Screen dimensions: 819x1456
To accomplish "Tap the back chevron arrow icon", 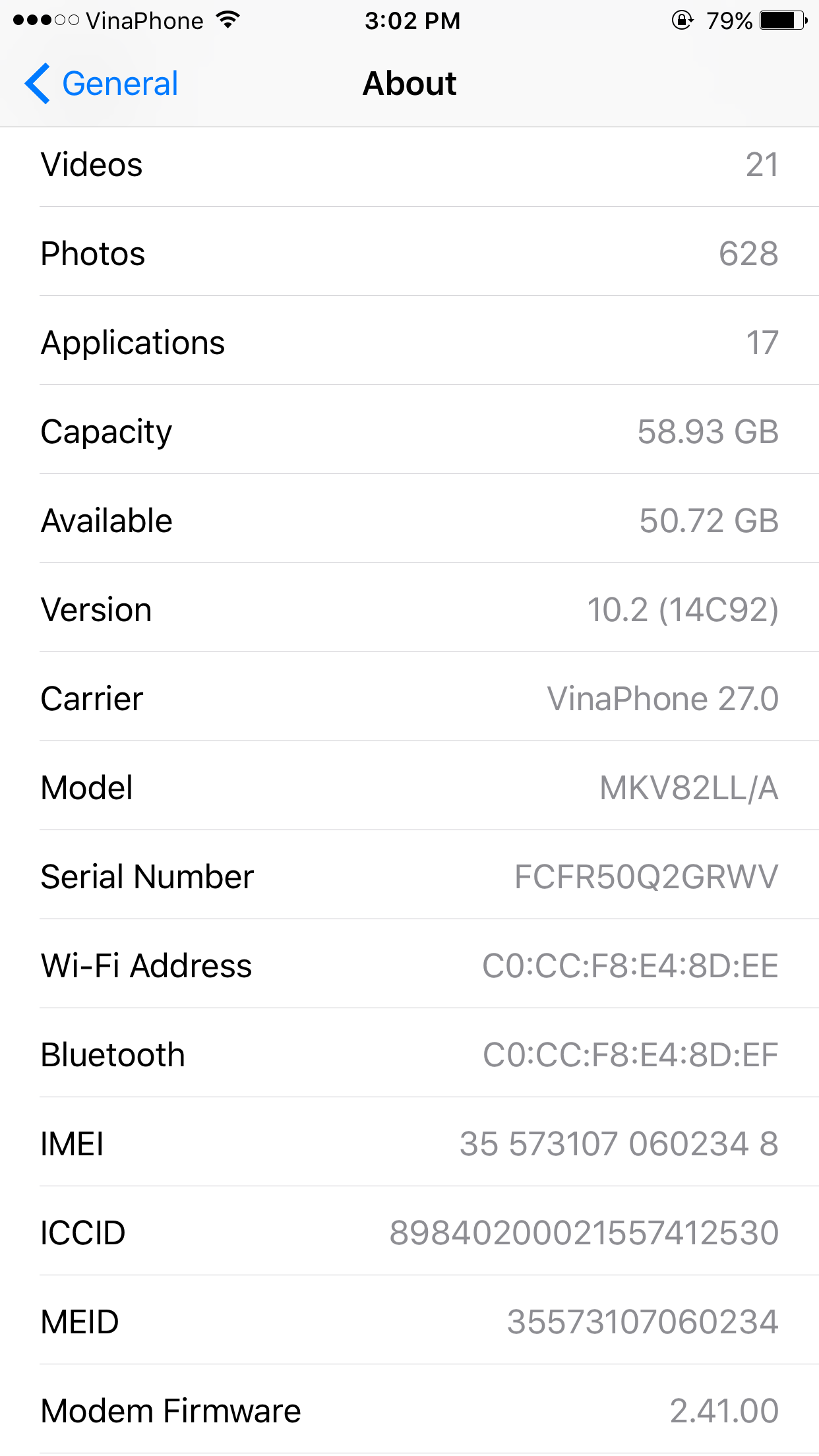I will coord(38,84).
